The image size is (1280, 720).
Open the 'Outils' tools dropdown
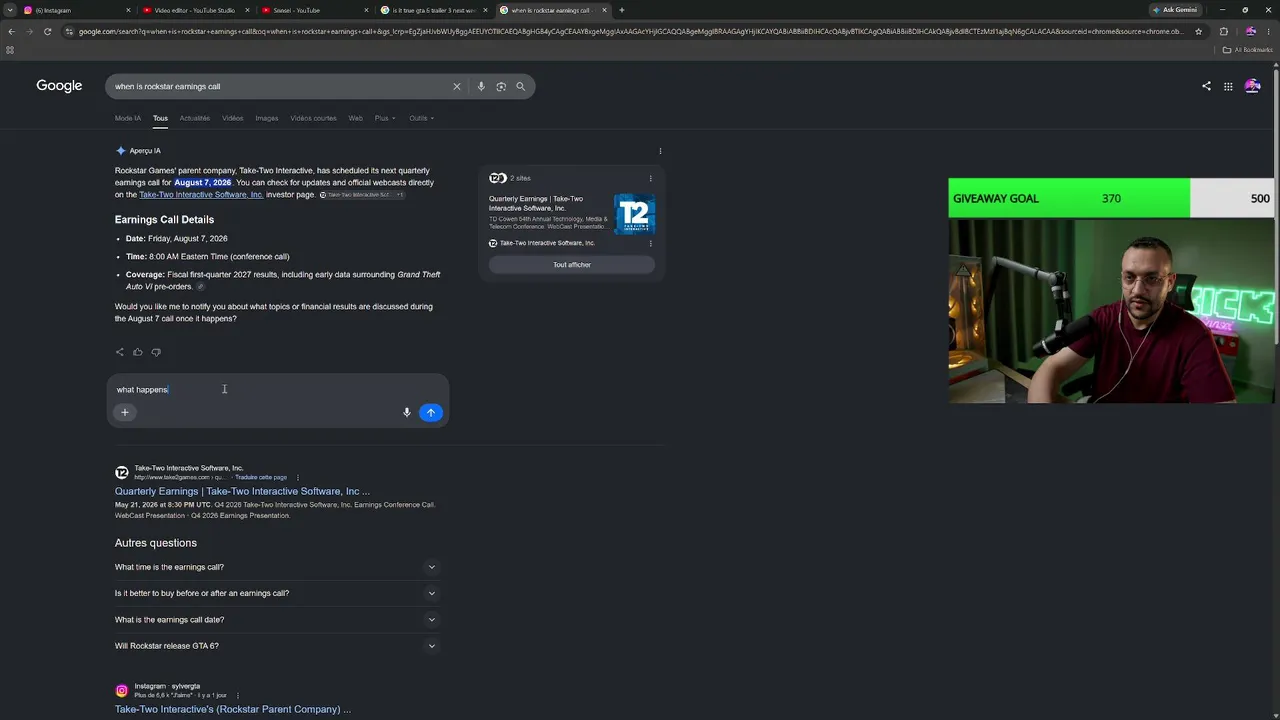pyautogui.click(x=420, y=118)
